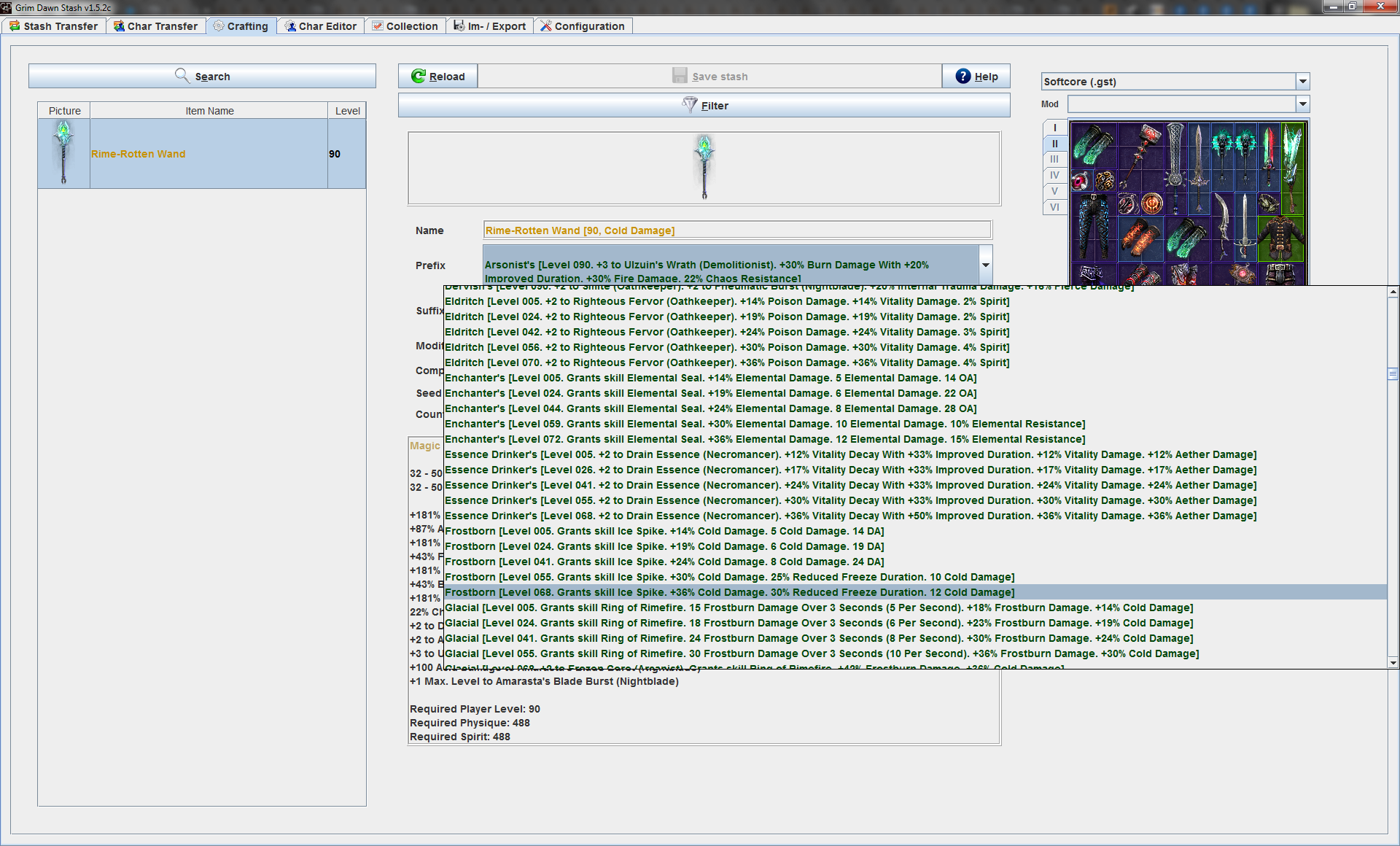Click the Reload button
Viewport: 1400px width, 846px height.
[437, 76]
